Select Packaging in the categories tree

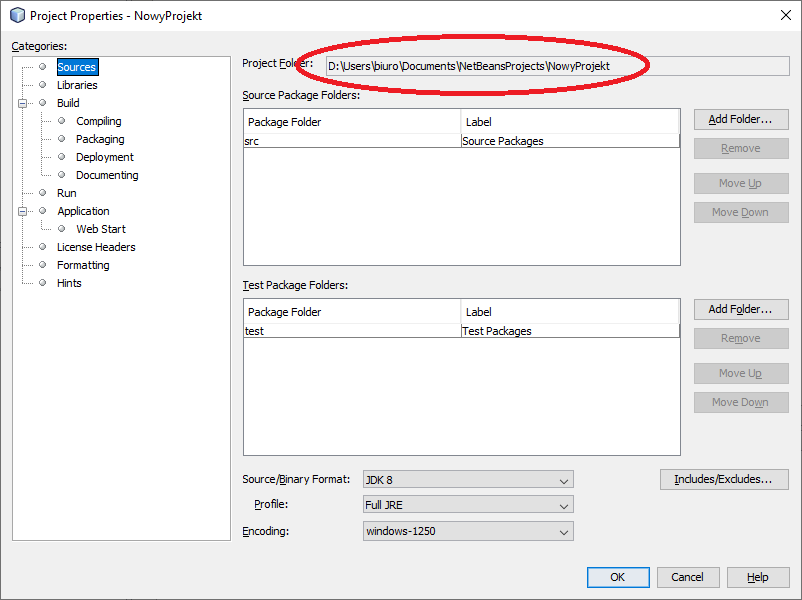(100, 139)
